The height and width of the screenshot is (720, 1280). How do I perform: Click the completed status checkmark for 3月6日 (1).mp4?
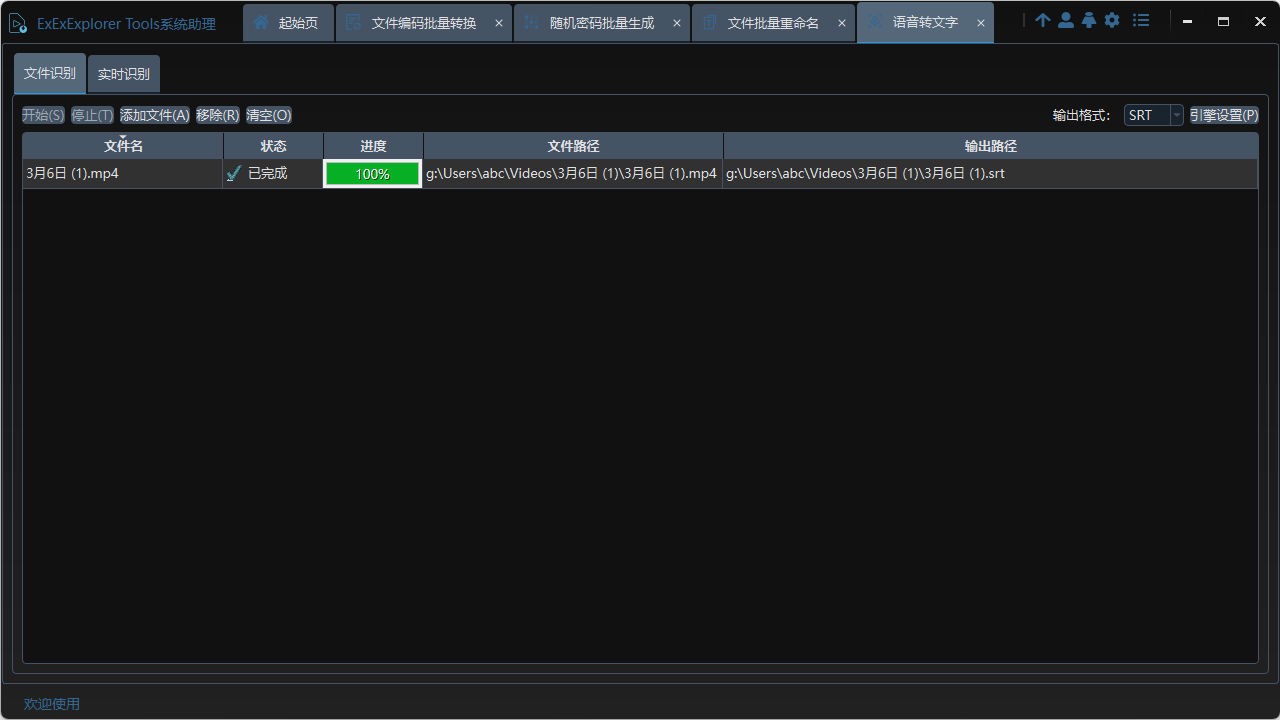tap(234, 173)
